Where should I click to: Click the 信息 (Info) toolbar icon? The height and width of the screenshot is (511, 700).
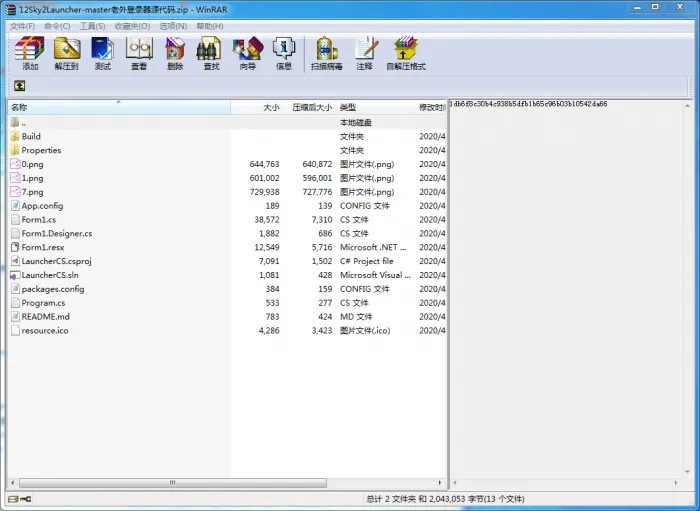tap(283, 48)
